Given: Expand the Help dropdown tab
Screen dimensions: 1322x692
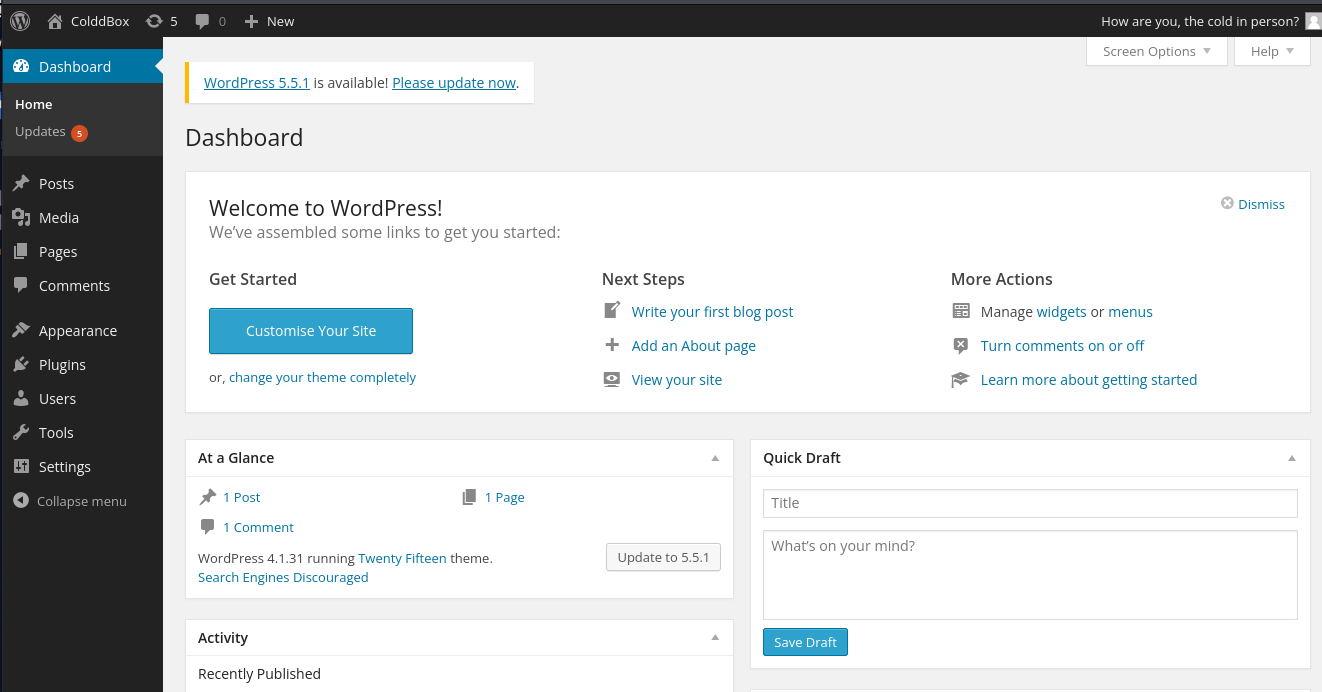Looking at the screenshot, I should point(1272,51).
